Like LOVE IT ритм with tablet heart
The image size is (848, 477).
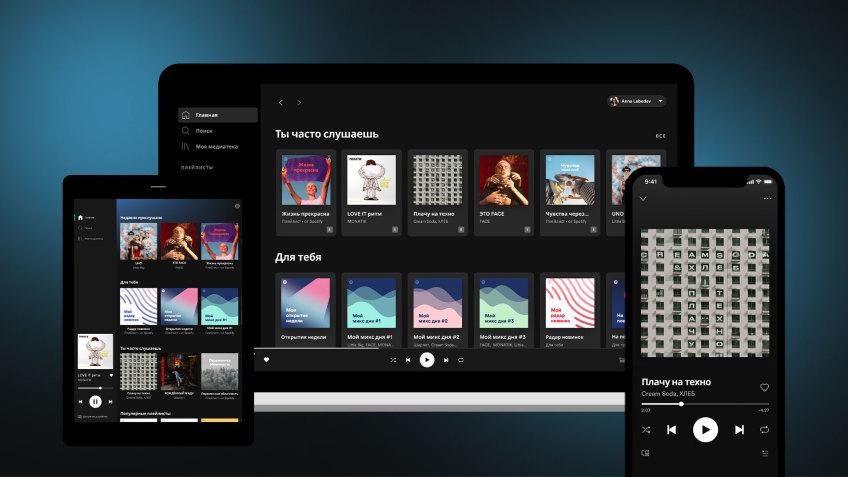[111, 375]
